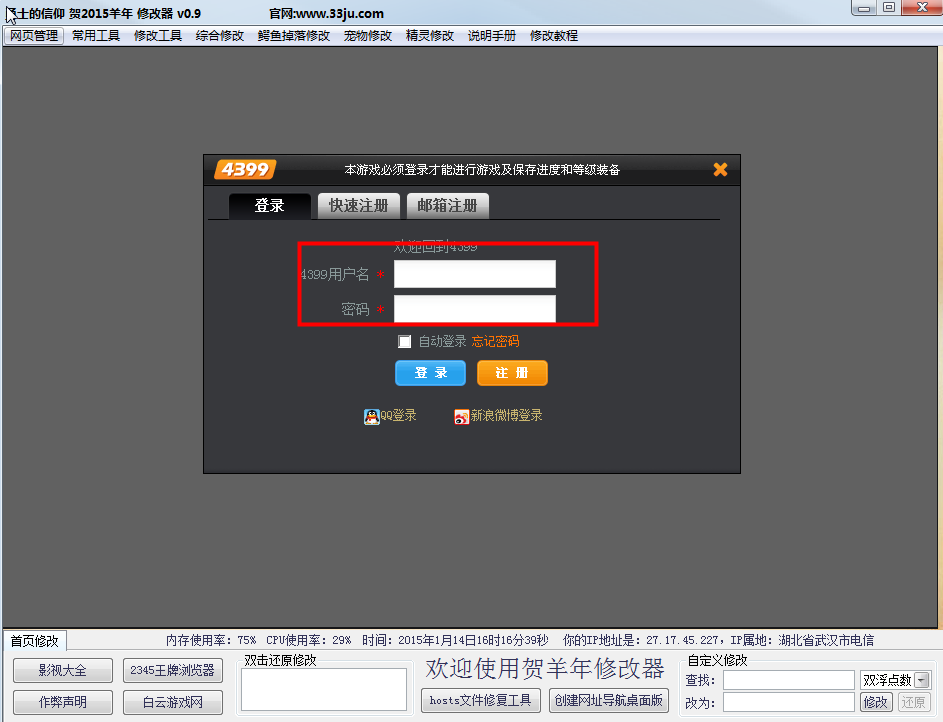Switch to the 邮箱注册 tab

(x=447, y=206)
